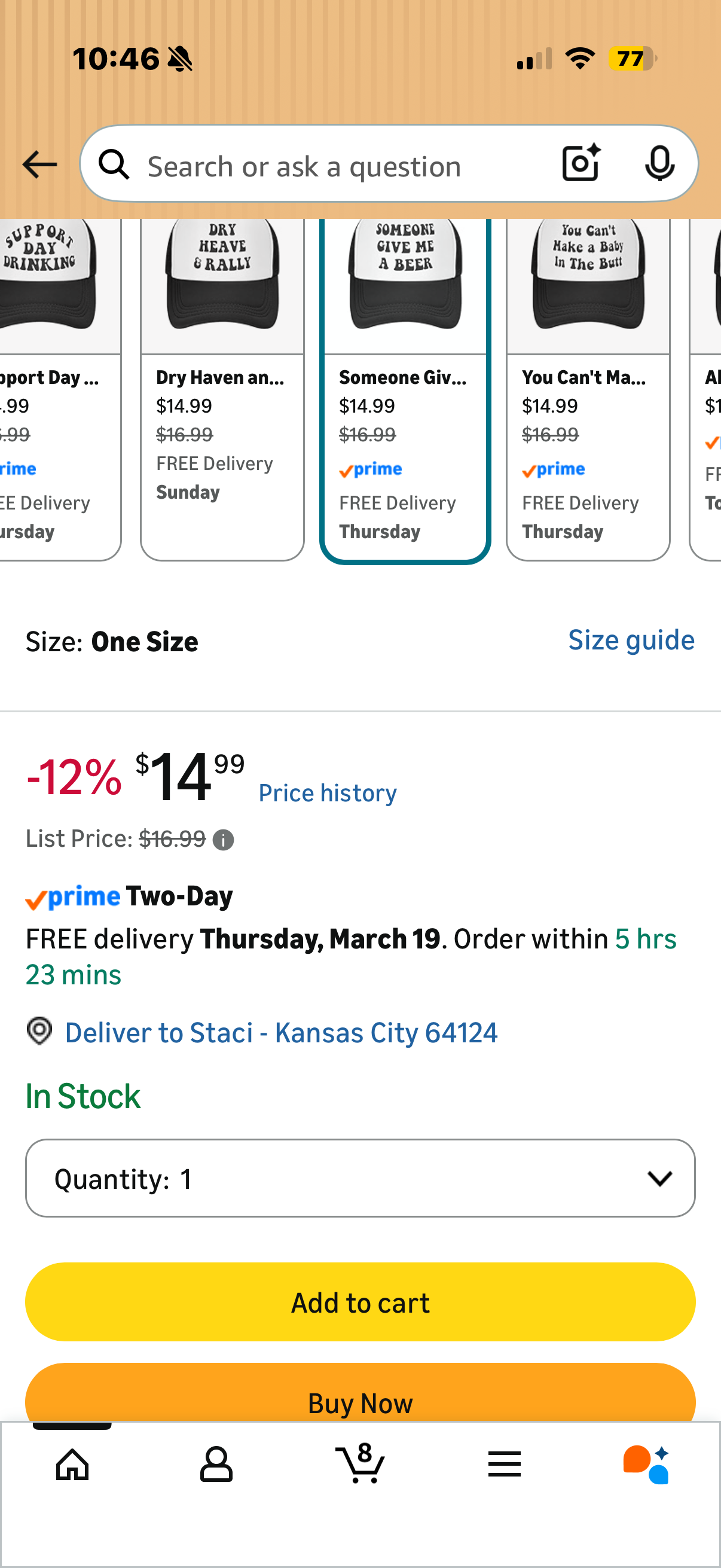Go to Home tab icon
Viewport: 721px width, 1568px height.
tap(72, 1464)
